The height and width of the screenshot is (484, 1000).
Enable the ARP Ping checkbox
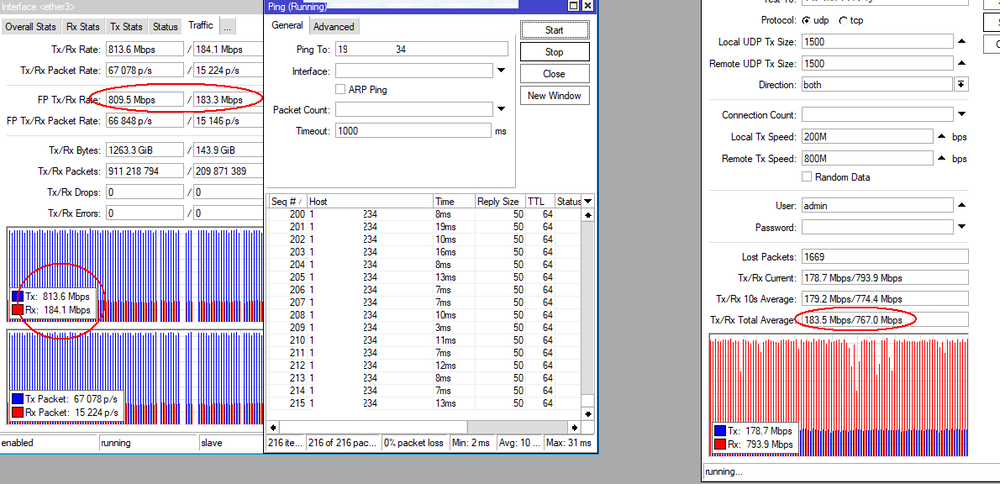point(341,90)
